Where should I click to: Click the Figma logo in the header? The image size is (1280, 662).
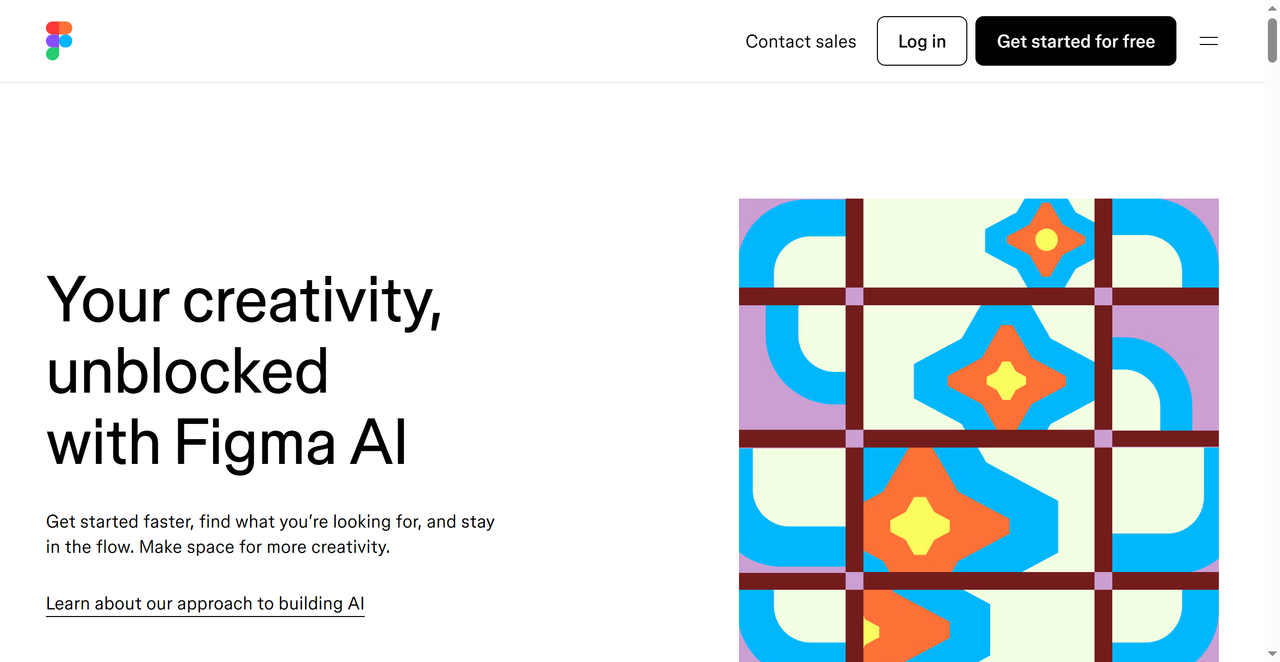[x=59, y=41]
